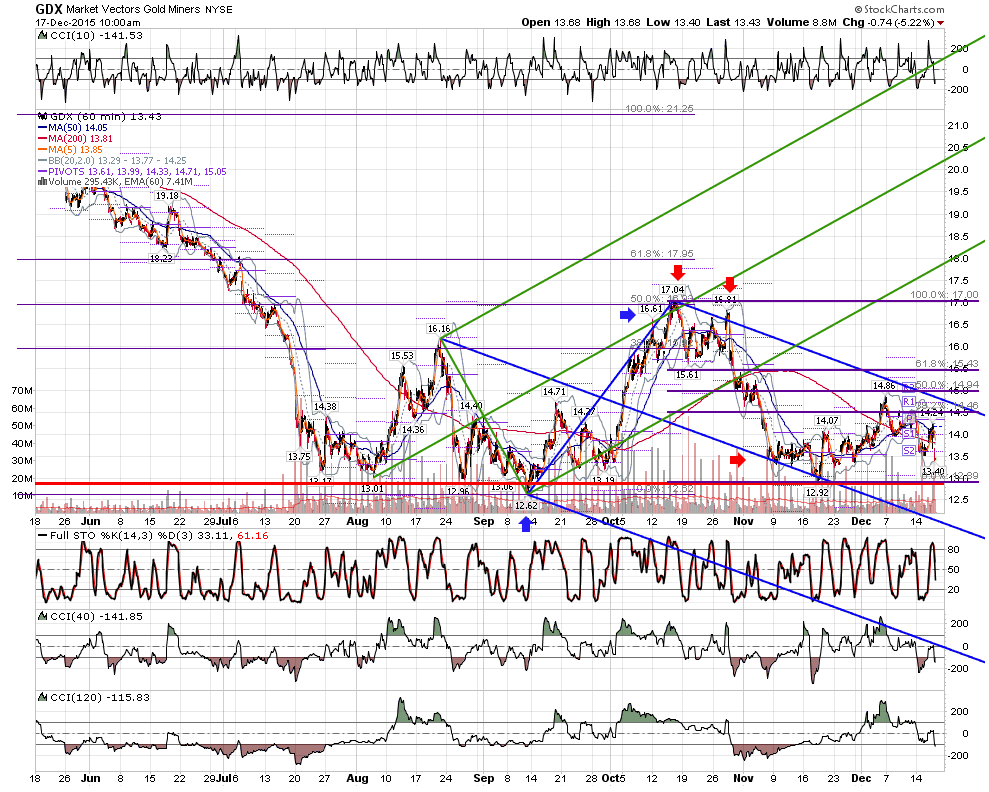Click the area-chart icon beside CCI(120)

coord(42,697)
